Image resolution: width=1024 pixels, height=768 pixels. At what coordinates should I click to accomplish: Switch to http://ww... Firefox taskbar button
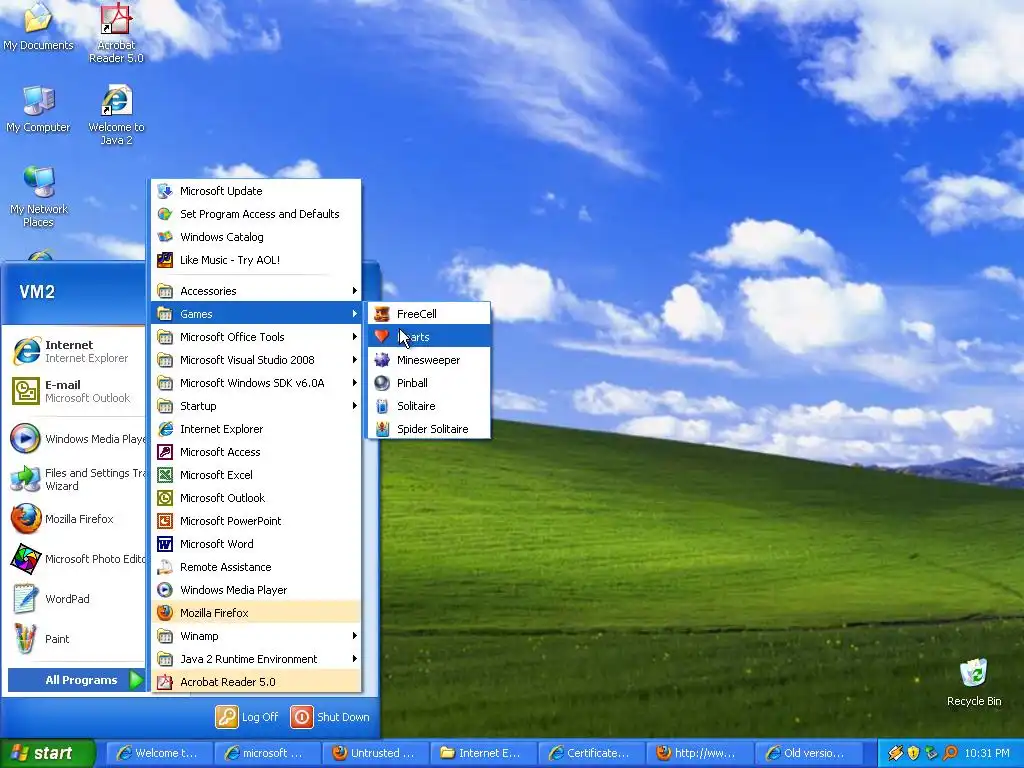tap(700, 754)
